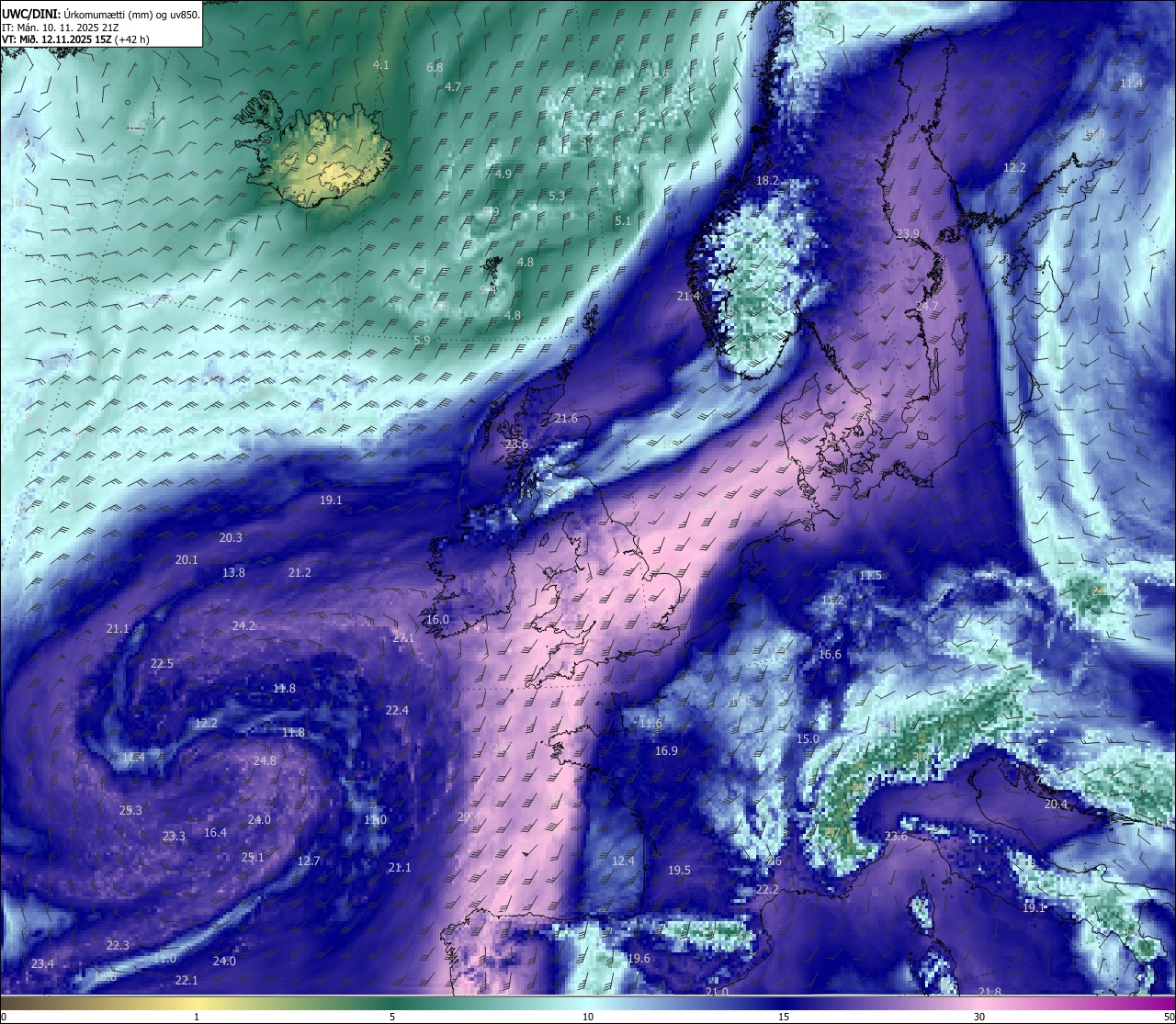Click the 16.6 map value
Image resolution: width=1176 pixels, height=1024 pixels.
tap(830, 655)
